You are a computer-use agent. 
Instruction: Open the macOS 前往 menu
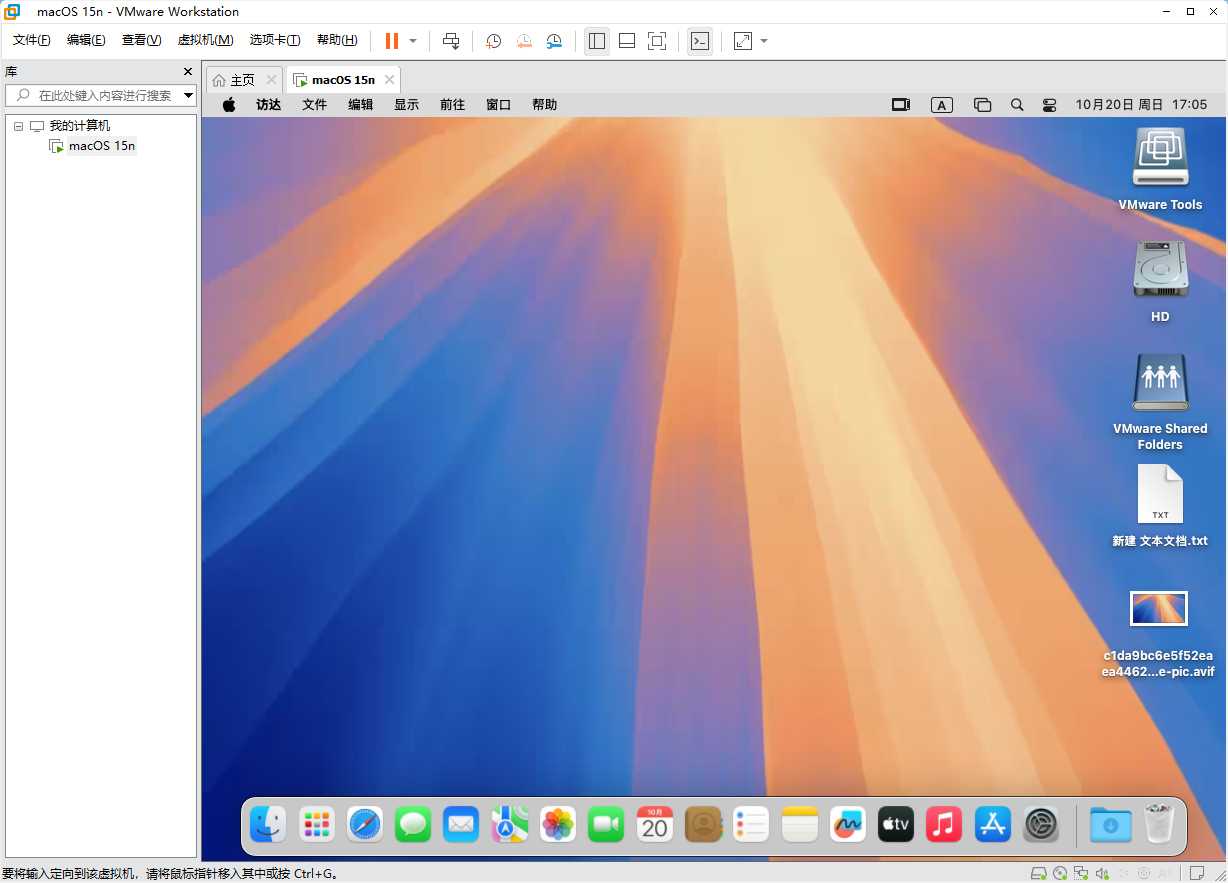pyautogui.click(x=452, y=105)
